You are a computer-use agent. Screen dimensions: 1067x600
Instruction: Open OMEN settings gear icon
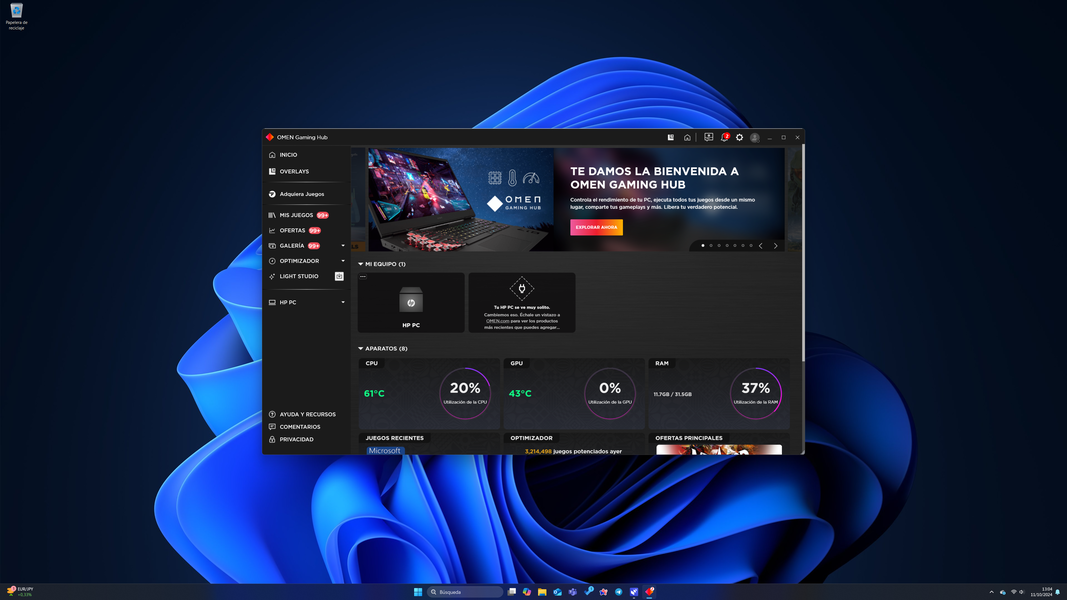[x=740, y=137]
